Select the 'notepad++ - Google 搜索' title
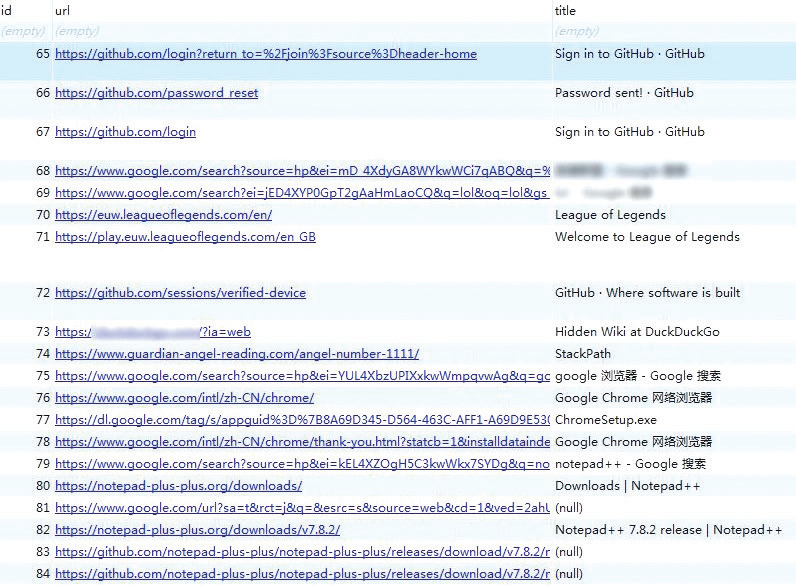This screenshot has width=796, height=586. click(x=631, y=464)
